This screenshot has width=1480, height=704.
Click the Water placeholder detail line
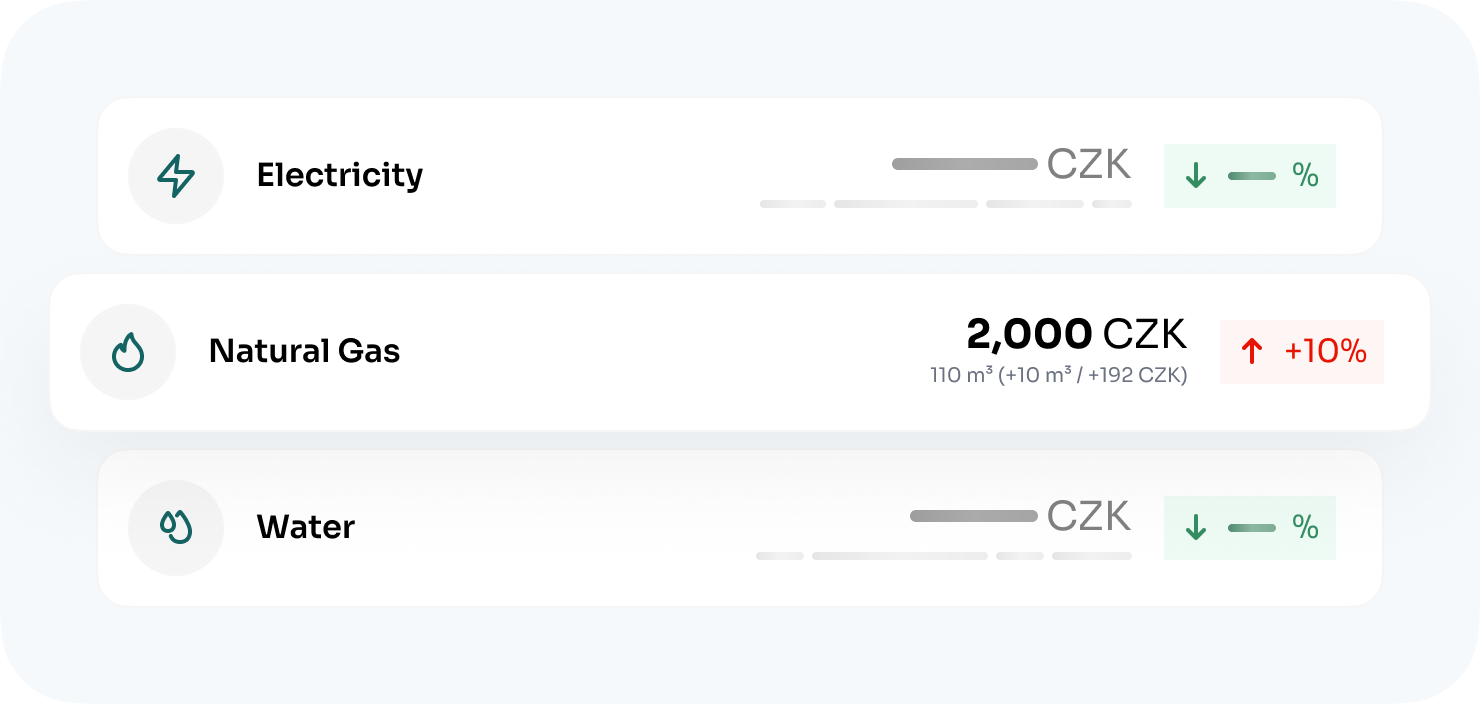[x=943, y=556]
